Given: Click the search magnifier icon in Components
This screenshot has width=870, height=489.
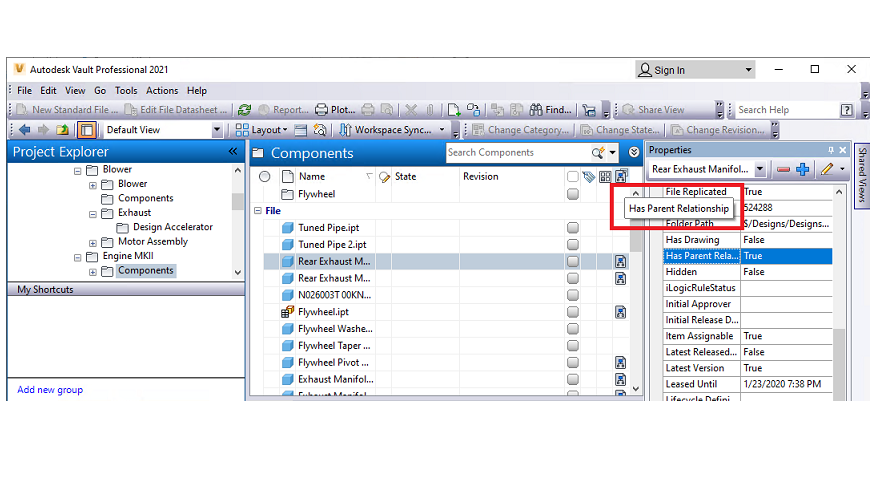Looking at the screenshot, I should point(598,153).
